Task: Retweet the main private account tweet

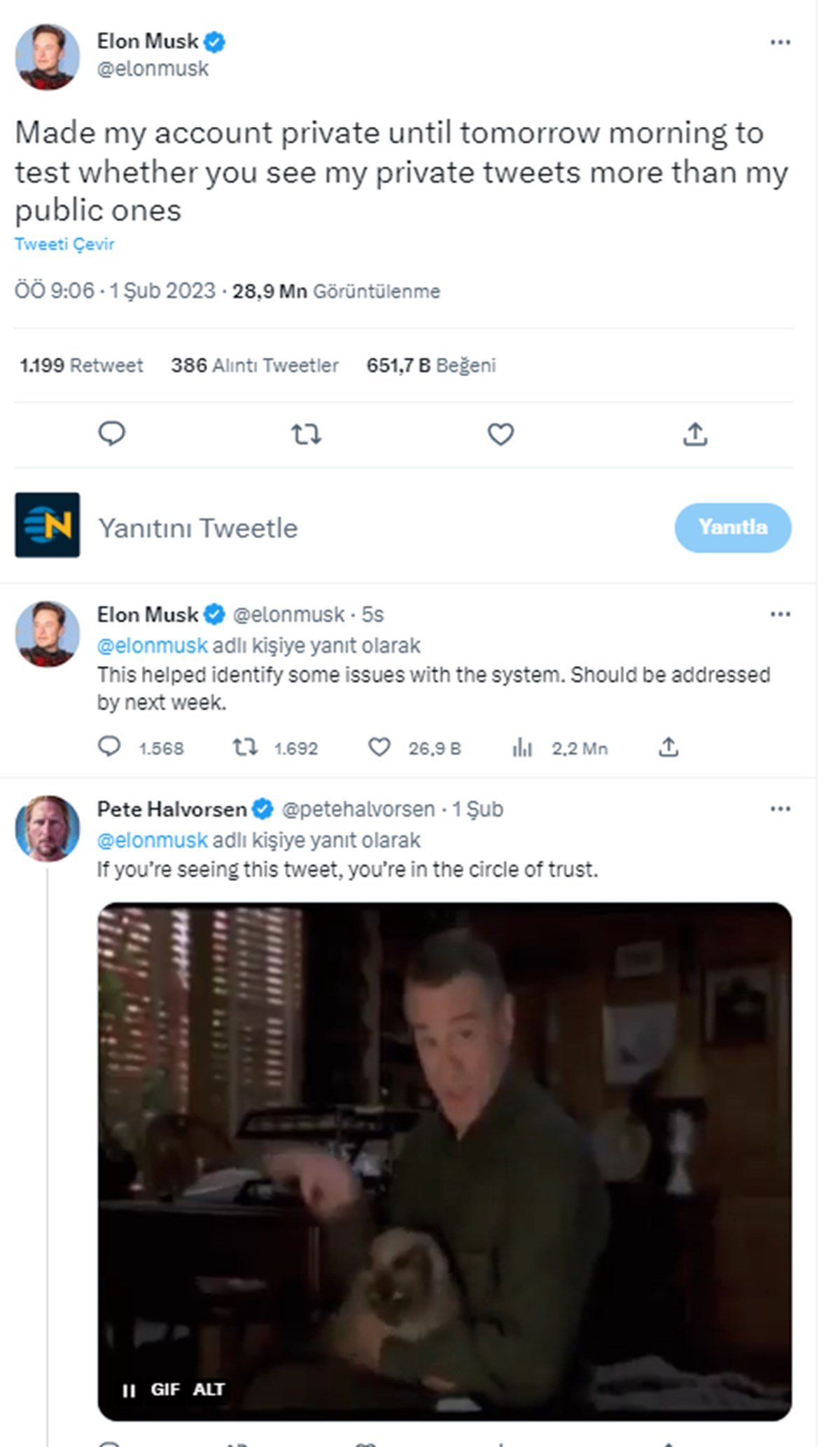Action: [306, 434]
